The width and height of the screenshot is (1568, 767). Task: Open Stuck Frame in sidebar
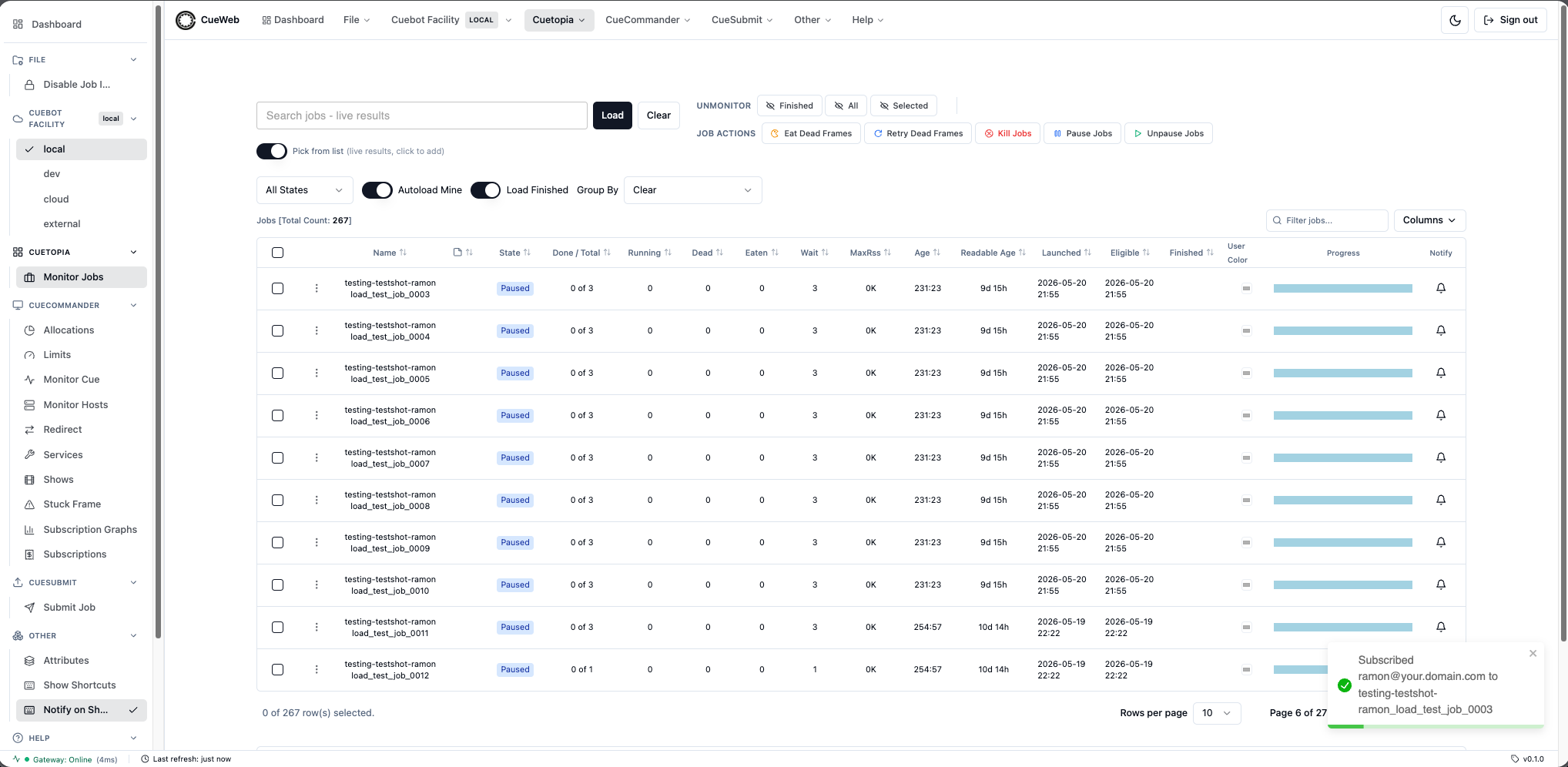[x=82, y=504]
